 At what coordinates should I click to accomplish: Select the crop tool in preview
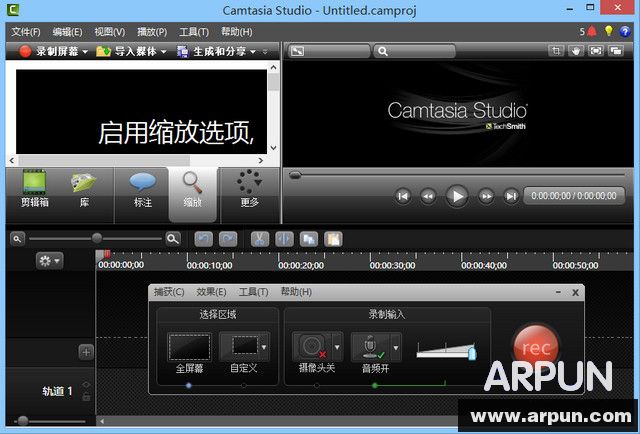pyautogui.click(x=556, y=51)
